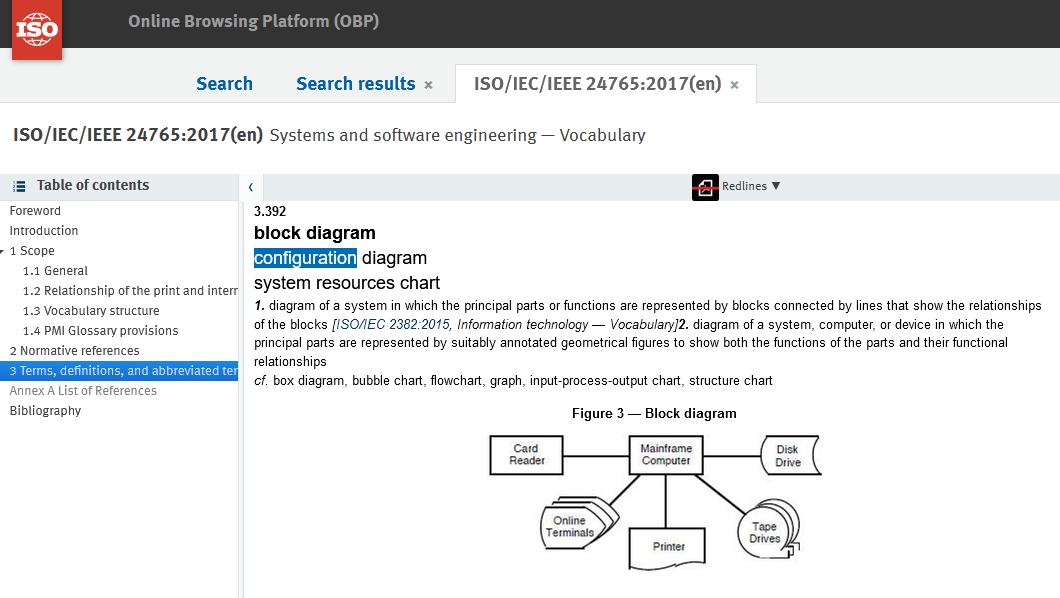Close the ISO/IEC/IEEE 24765:2017(en) tab

click(x=734, y=85)
